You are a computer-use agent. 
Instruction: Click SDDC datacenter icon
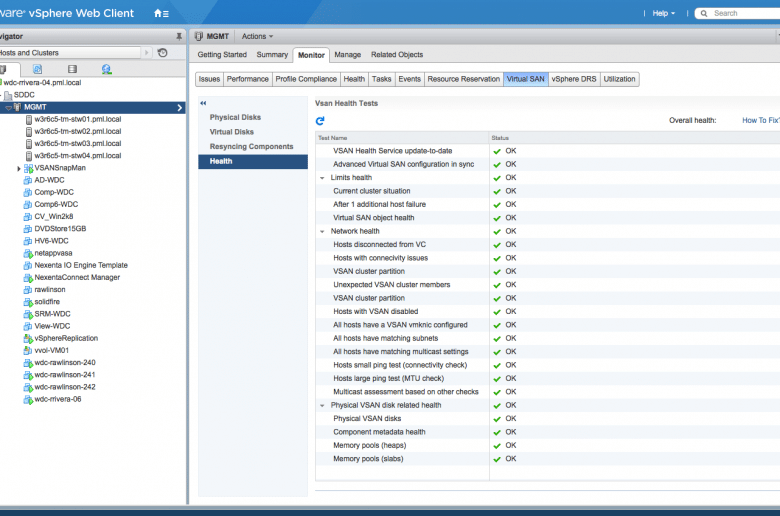(8, 95)
